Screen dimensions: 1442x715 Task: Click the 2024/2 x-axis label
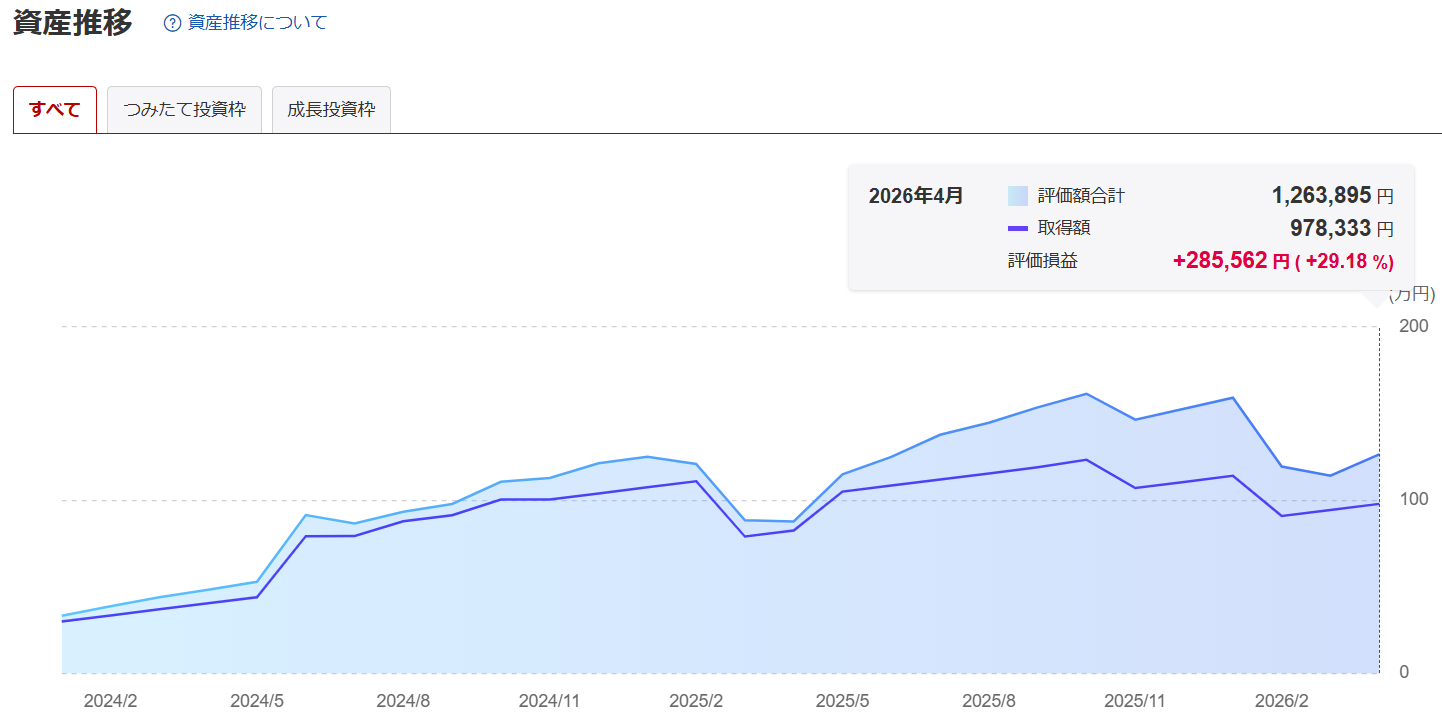(110, 701)
